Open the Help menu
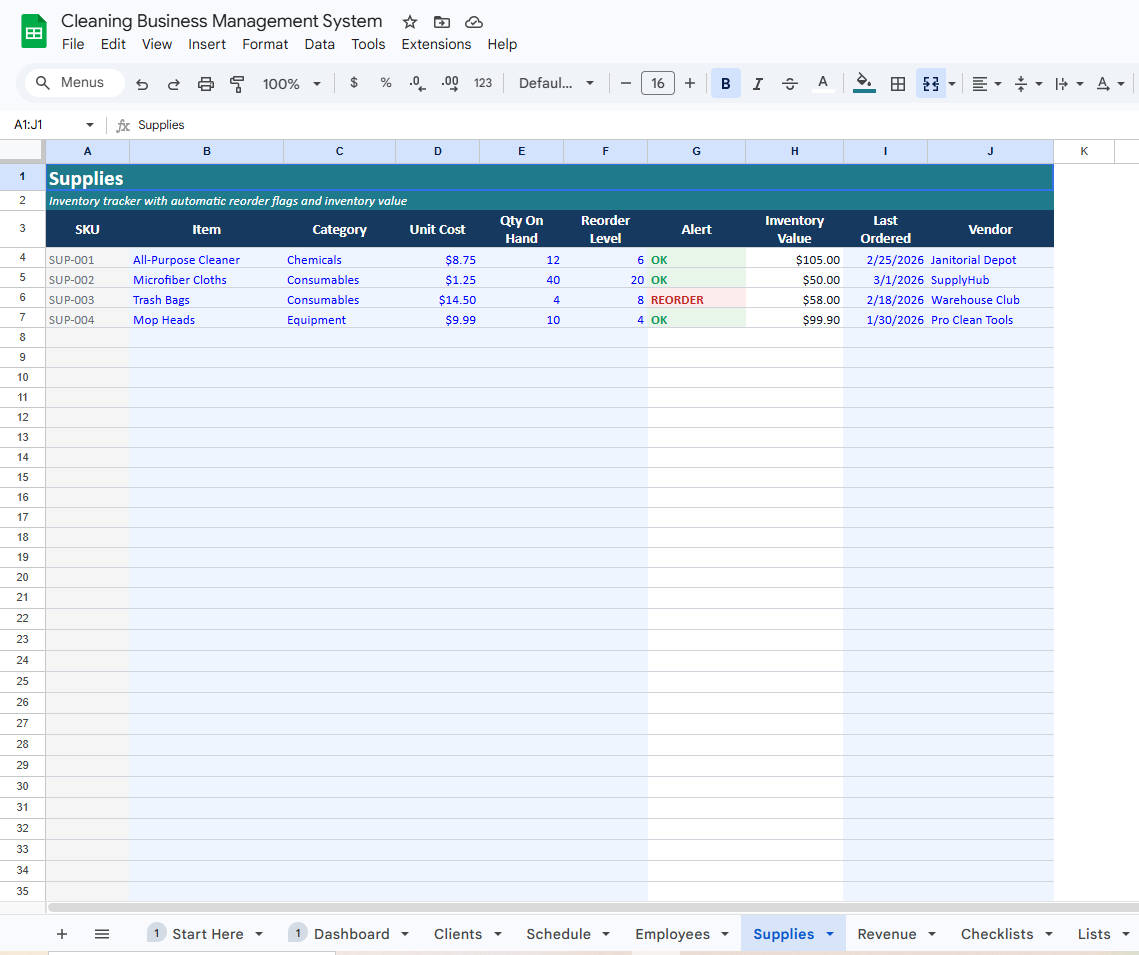Image resolution: width=1139 pixels, height=955 pixels. tap(502, 44)
